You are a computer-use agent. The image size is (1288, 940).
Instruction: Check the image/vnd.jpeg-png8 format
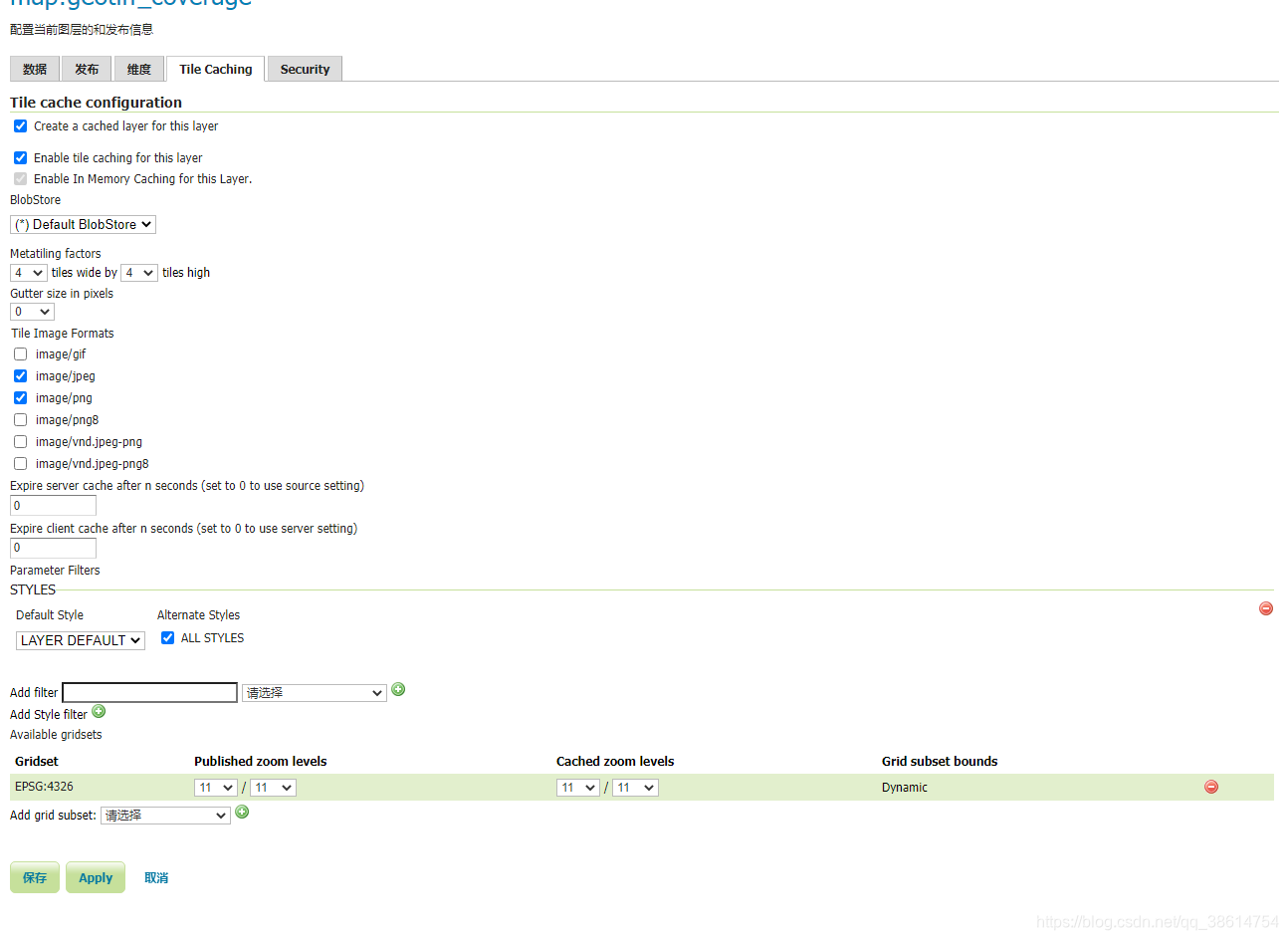20,464
